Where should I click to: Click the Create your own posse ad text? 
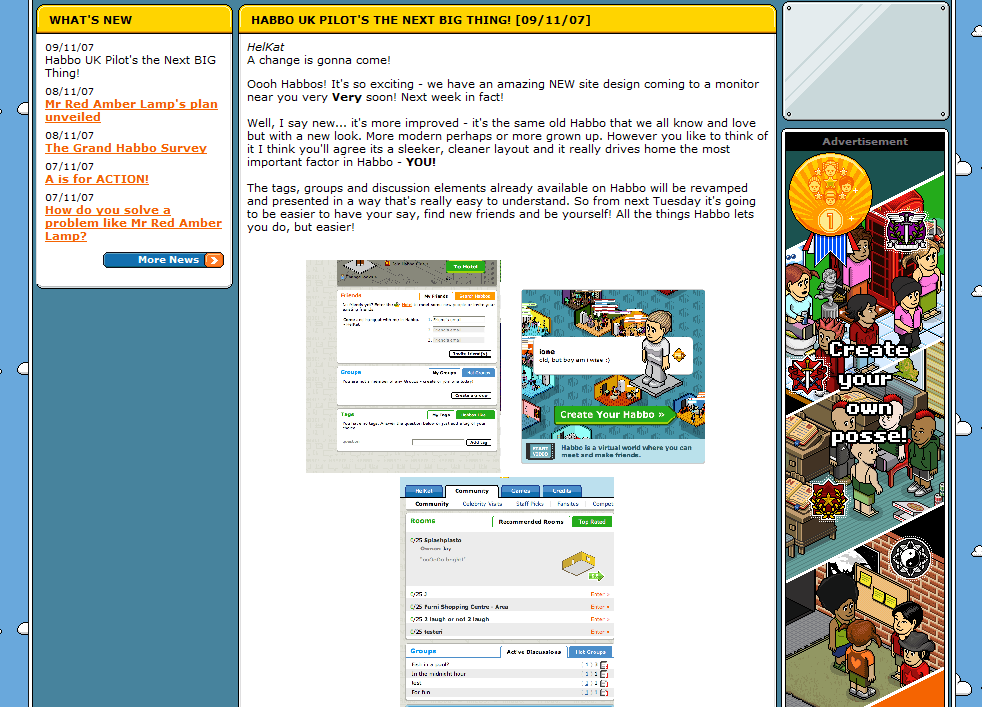pos(868,393)
